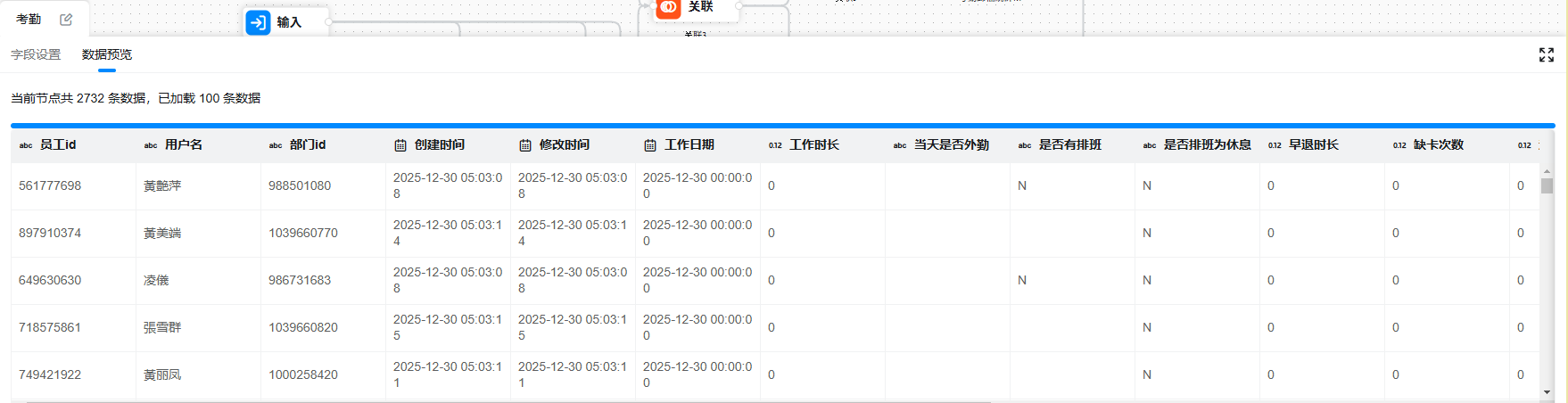Click the calendar icon for 修改时间
Screen dimensions: 1568x403
[x=525, y=145]
